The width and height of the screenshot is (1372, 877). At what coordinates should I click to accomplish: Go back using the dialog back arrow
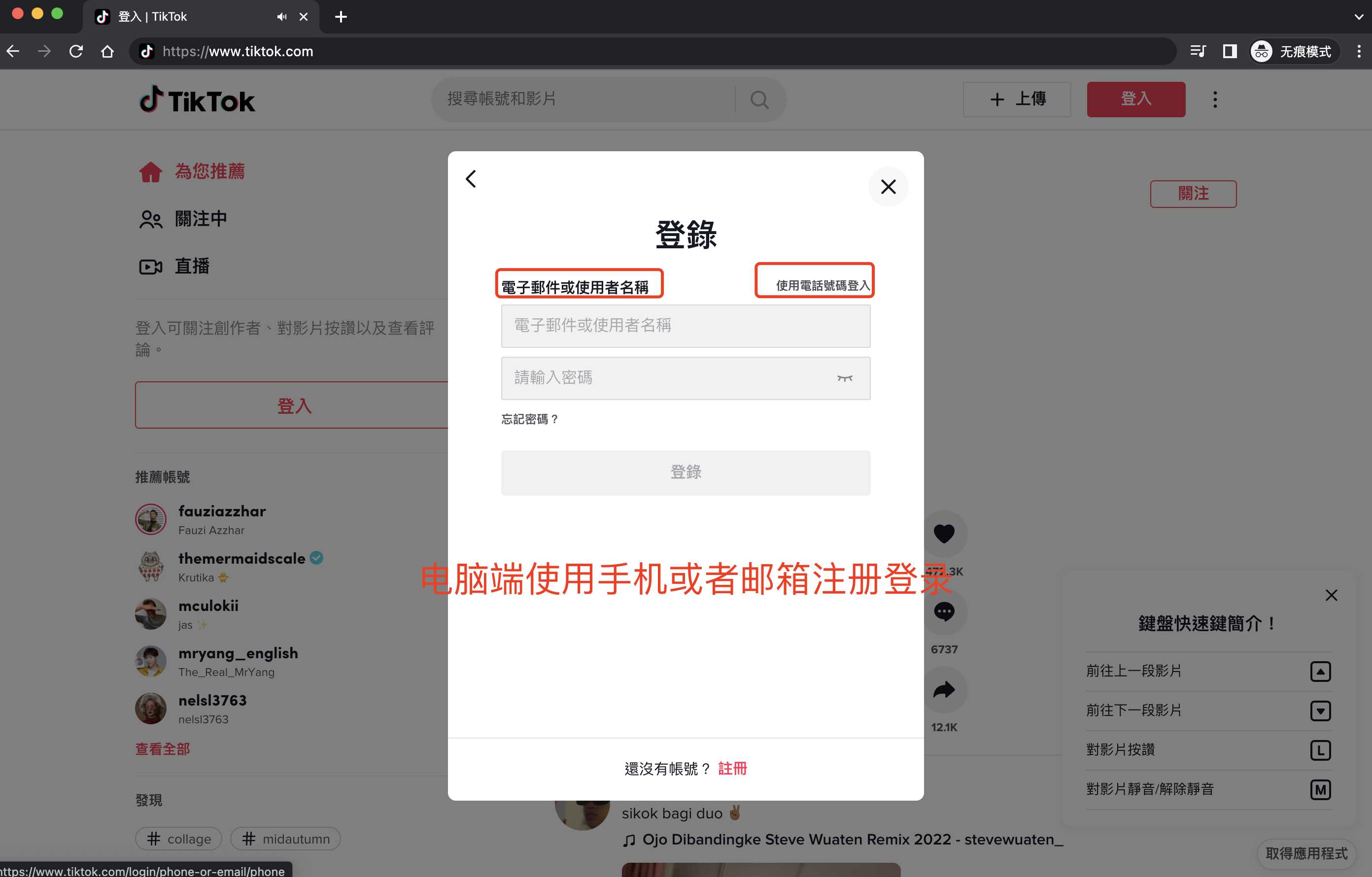coord(470,178)
